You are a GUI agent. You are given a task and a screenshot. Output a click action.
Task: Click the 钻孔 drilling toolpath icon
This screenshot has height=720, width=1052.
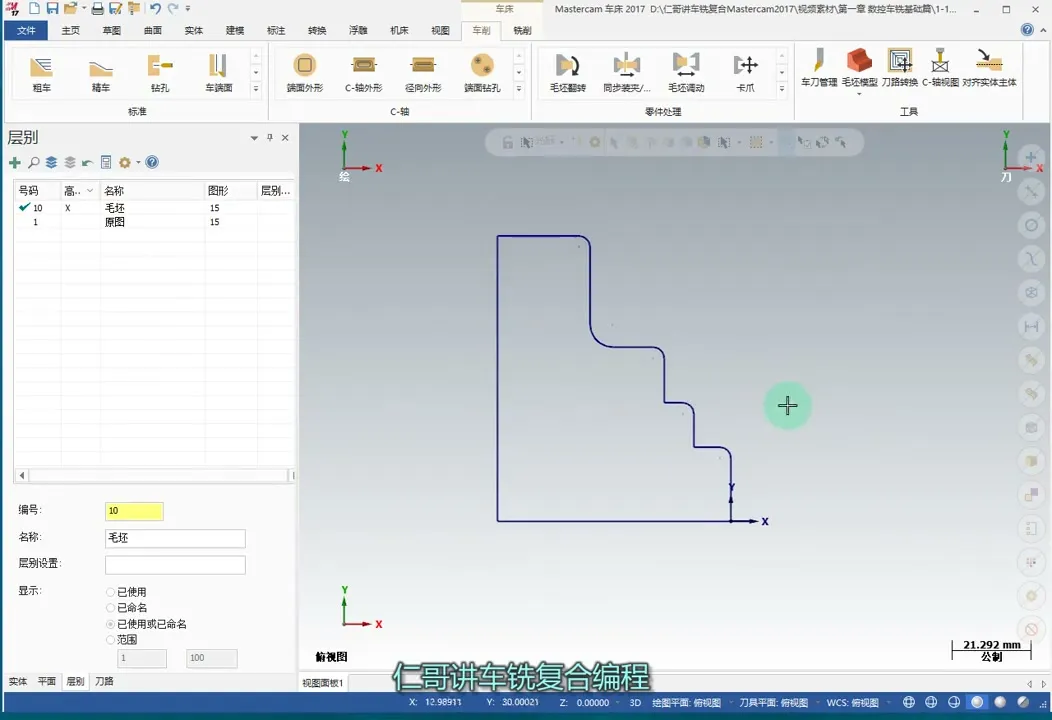(x=160, y=71)
